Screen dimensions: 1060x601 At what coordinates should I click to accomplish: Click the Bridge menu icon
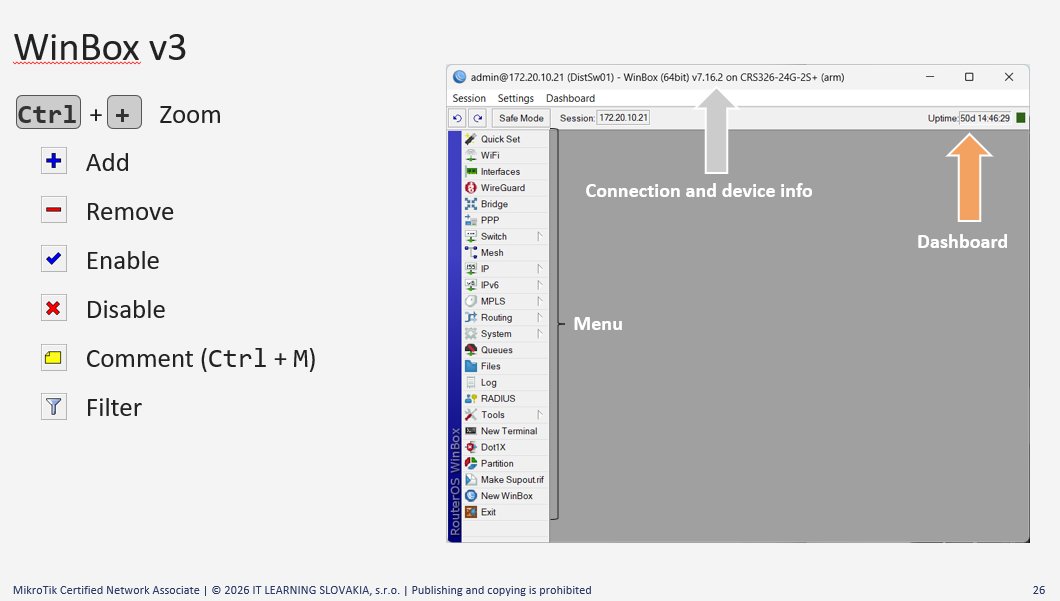[471, 203]
